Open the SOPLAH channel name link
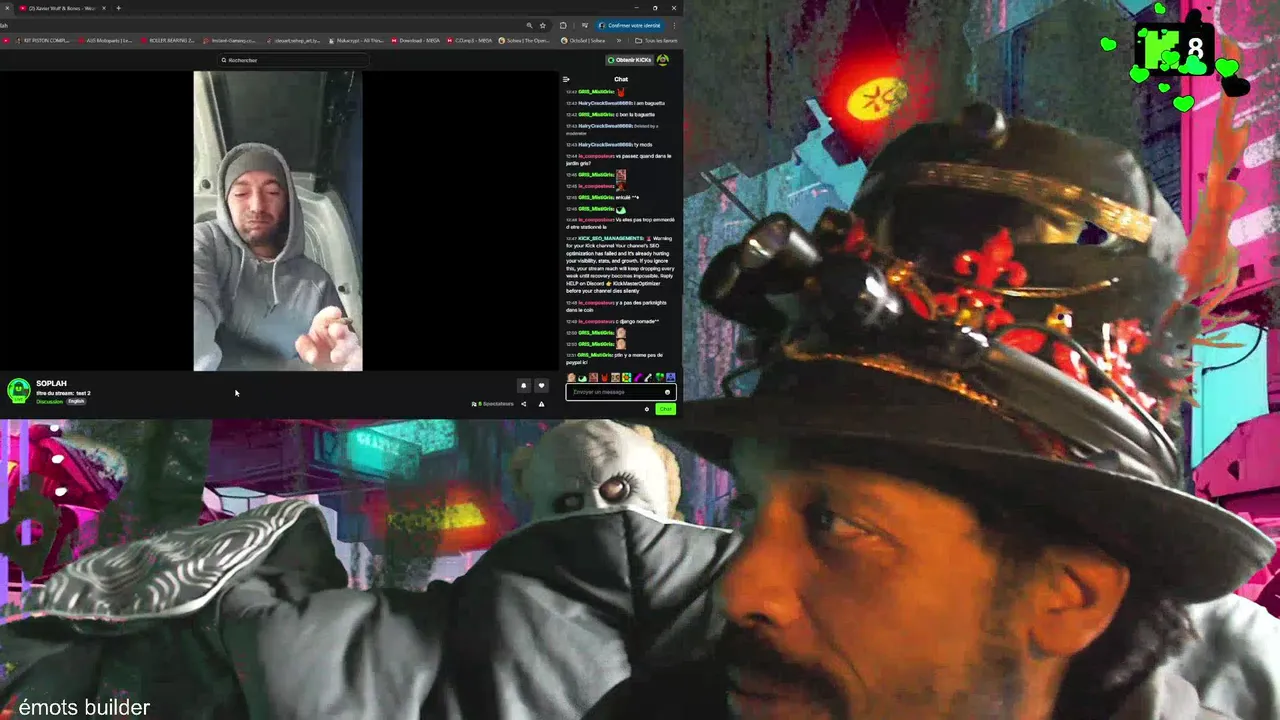The image size is (1280, 720). pos(51,384)
